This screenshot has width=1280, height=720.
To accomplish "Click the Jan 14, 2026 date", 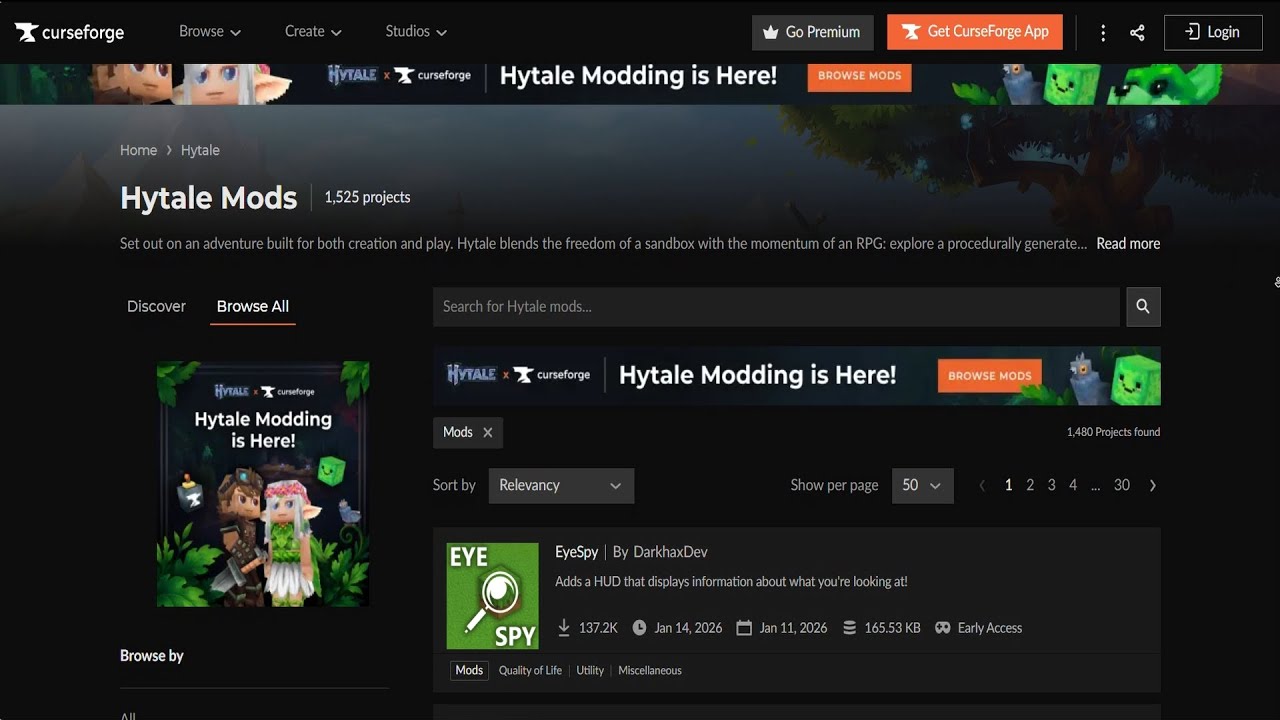I will [688, 628].
